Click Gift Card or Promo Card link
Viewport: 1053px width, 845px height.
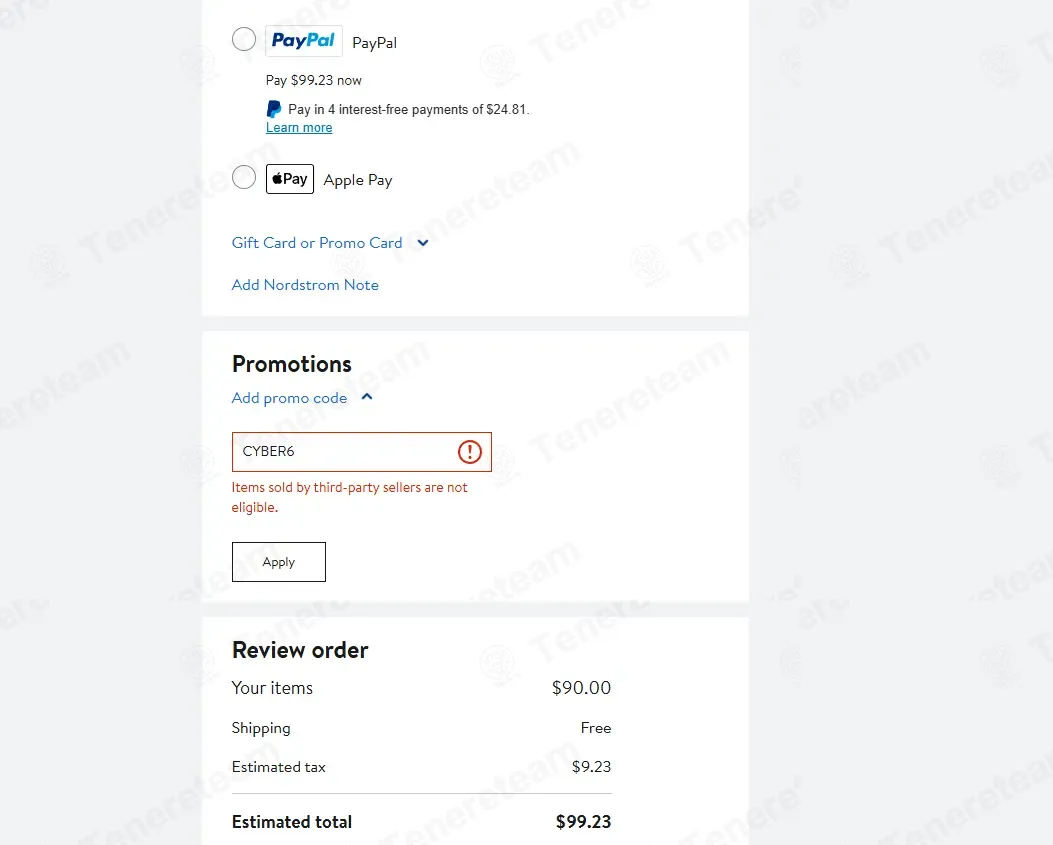pos(317,243)
